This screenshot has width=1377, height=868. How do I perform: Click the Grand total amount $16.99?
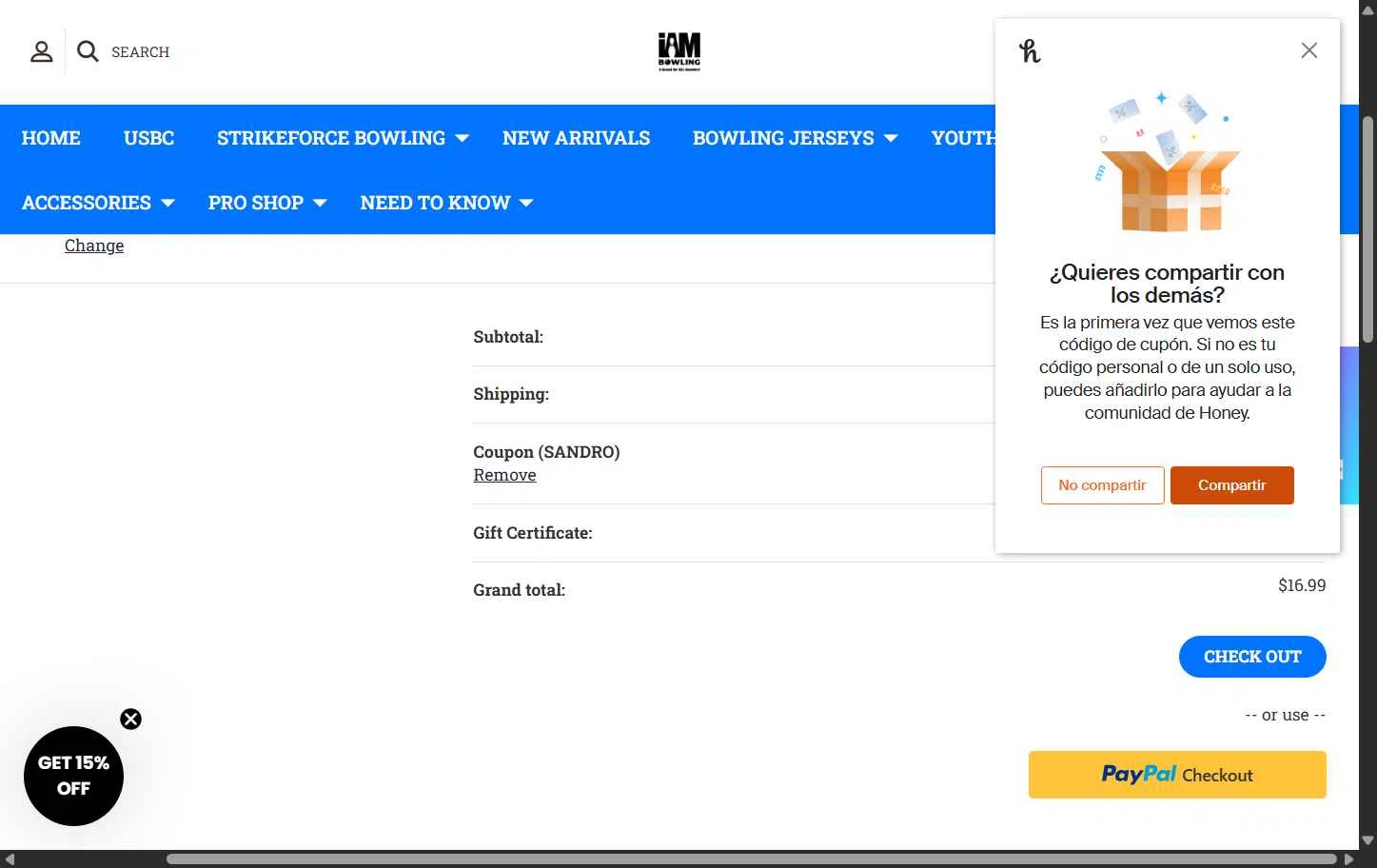coord(1302,585)
